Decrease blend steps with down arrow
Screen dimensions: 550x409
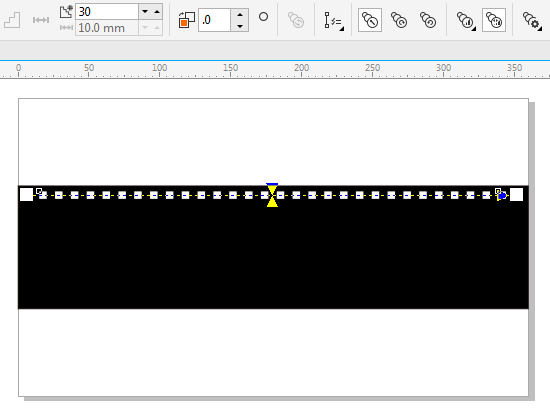tap(145, 12)
